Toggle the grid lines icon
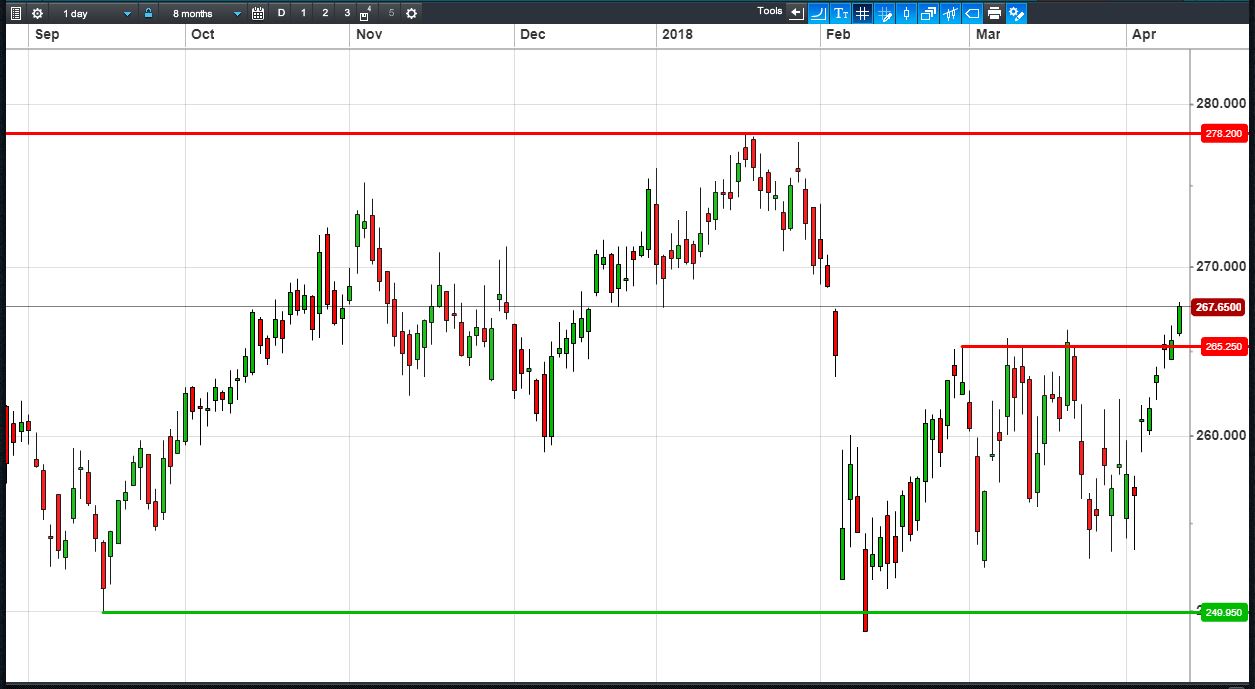Viewport: 1255px width, 689px height. click(862, 13)
